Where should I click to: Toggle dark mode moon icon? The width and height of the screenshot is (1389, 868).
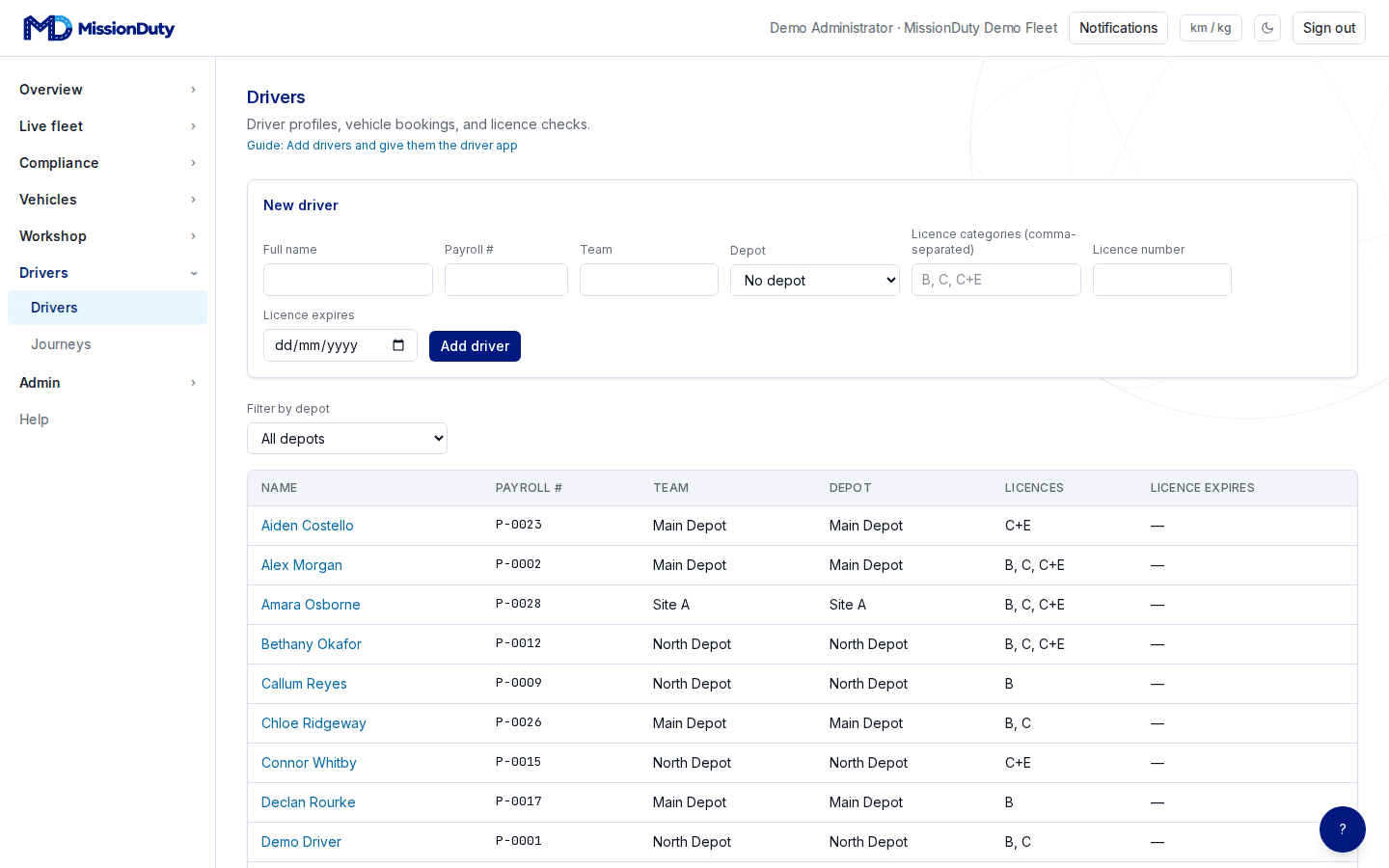[1267, 28]
